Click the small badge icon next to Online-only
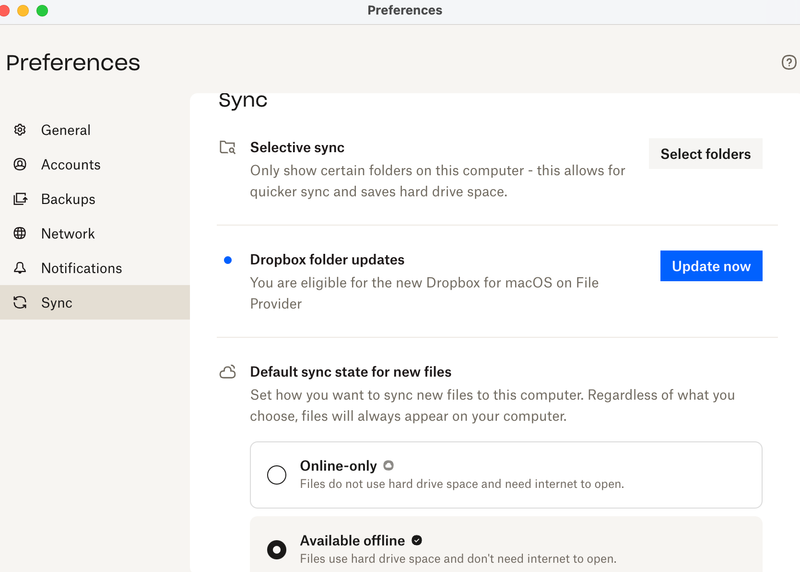 pos(388,465)
